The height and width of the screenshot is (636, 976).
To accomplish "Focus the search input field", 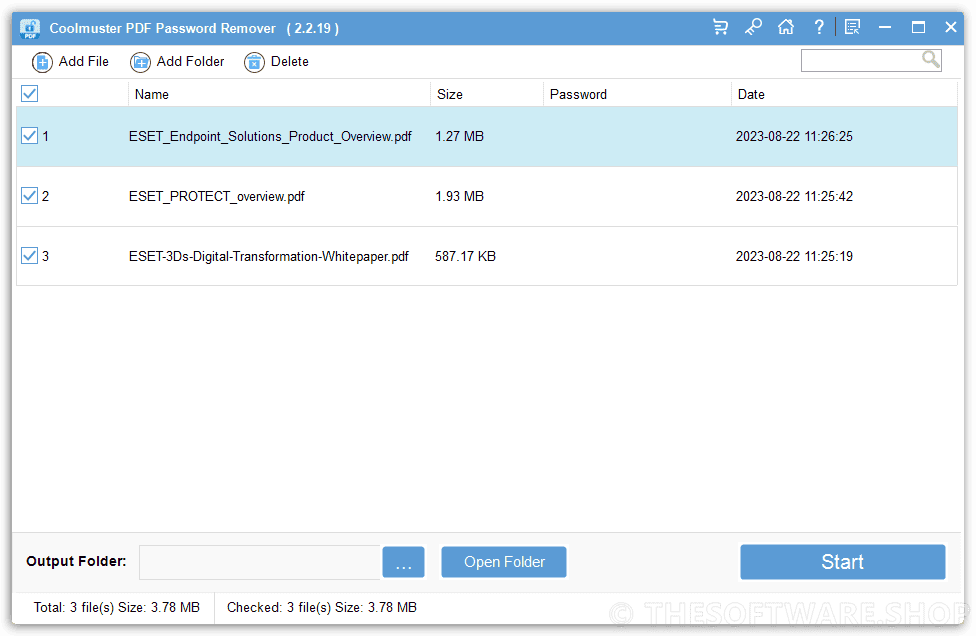I will (x=860, y=60).
